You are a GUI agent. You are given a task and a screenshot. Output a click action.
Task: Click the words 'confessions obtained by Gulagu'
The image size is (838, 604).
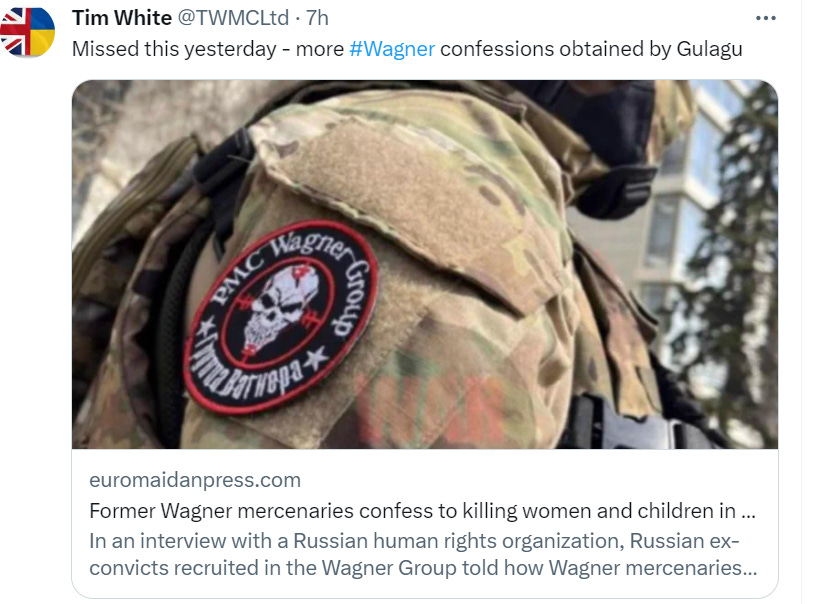(x=591, y=49)
